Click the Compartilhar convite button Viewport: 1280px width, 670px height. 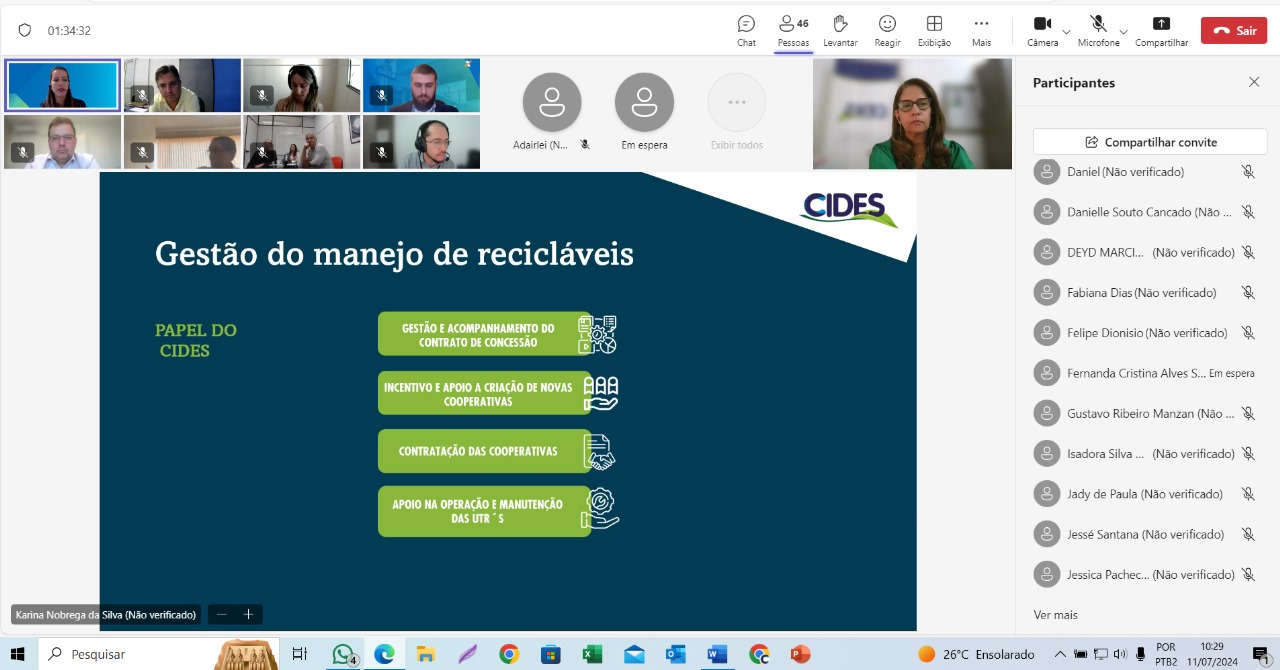pyautogui.click(x=1150, y=142)
